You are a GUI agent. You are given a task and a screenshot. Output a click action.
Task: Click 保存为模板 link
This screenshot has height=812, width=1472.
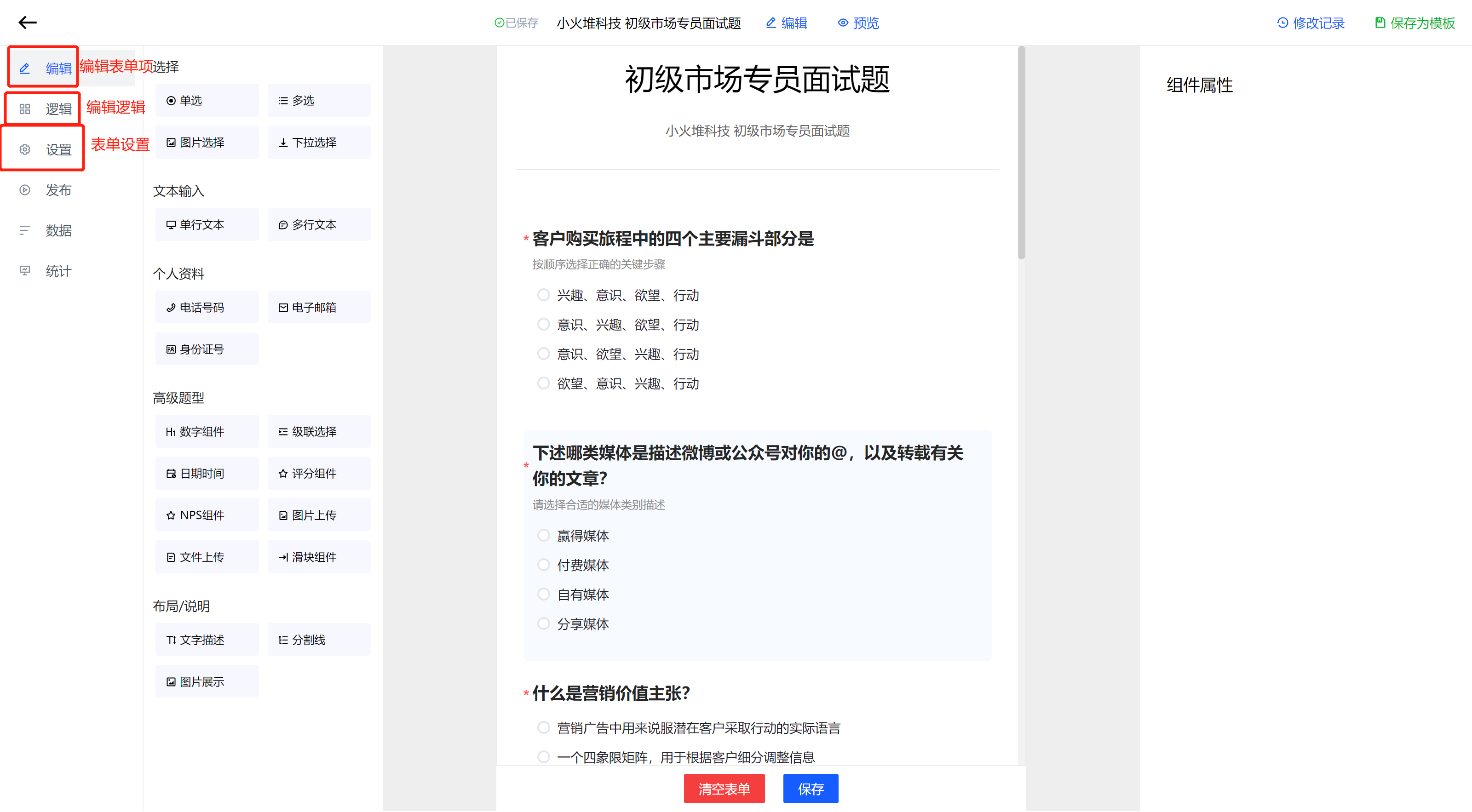pyautogui.click(x=1414, y=23)
